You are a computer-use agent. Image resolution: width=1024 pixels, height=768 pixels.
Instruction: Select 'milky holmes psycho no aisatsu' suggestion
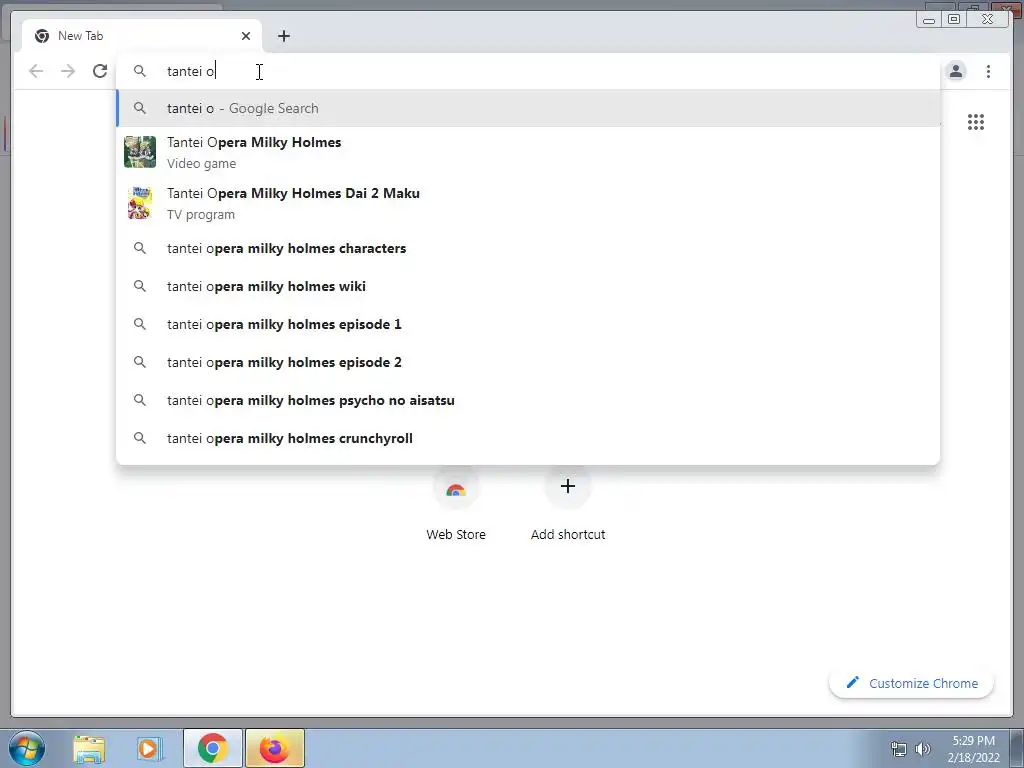pos(528,400)
